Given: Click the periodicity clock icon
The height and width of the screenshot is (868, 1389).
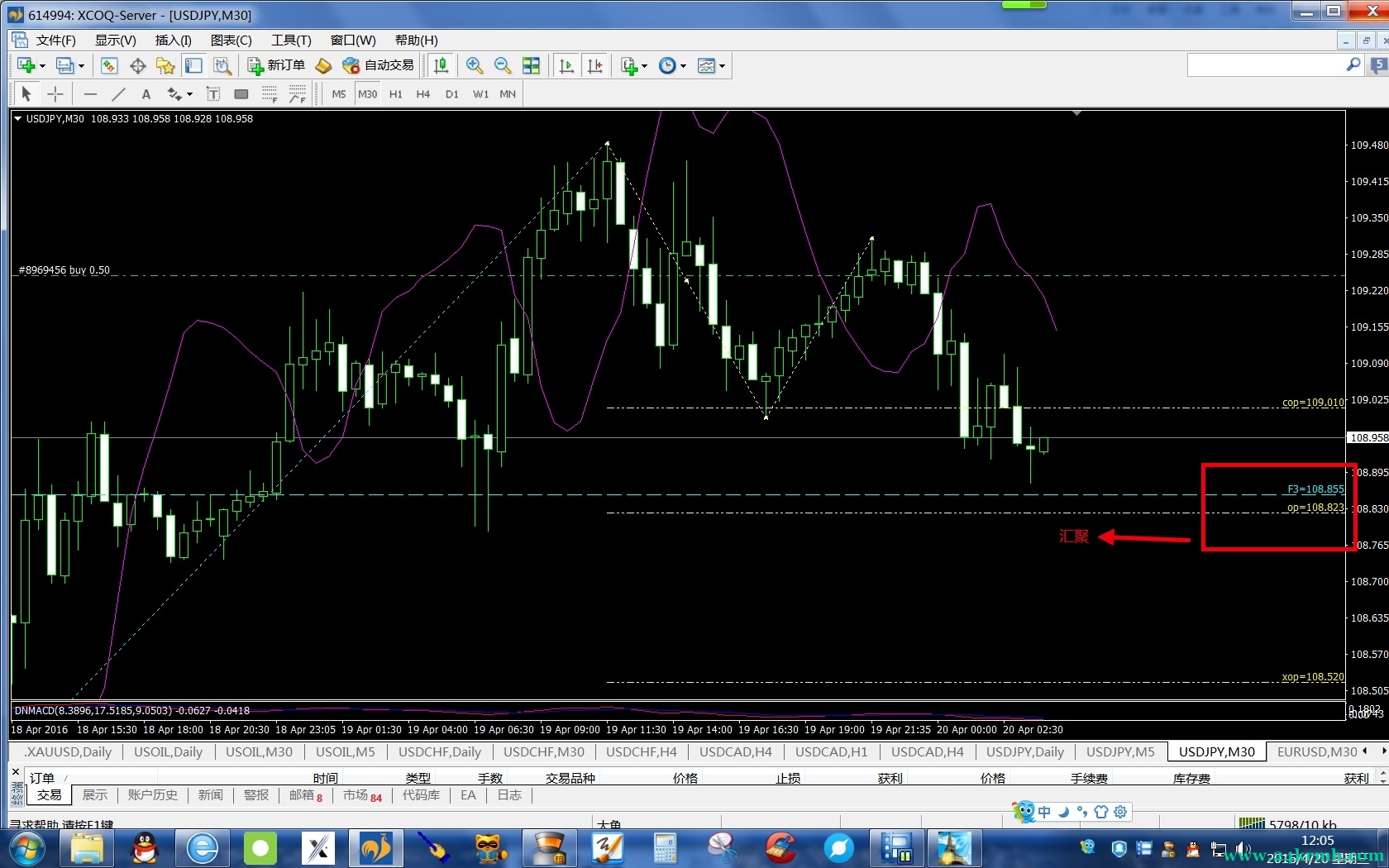Looking at the screenshot, I should 667,65.
